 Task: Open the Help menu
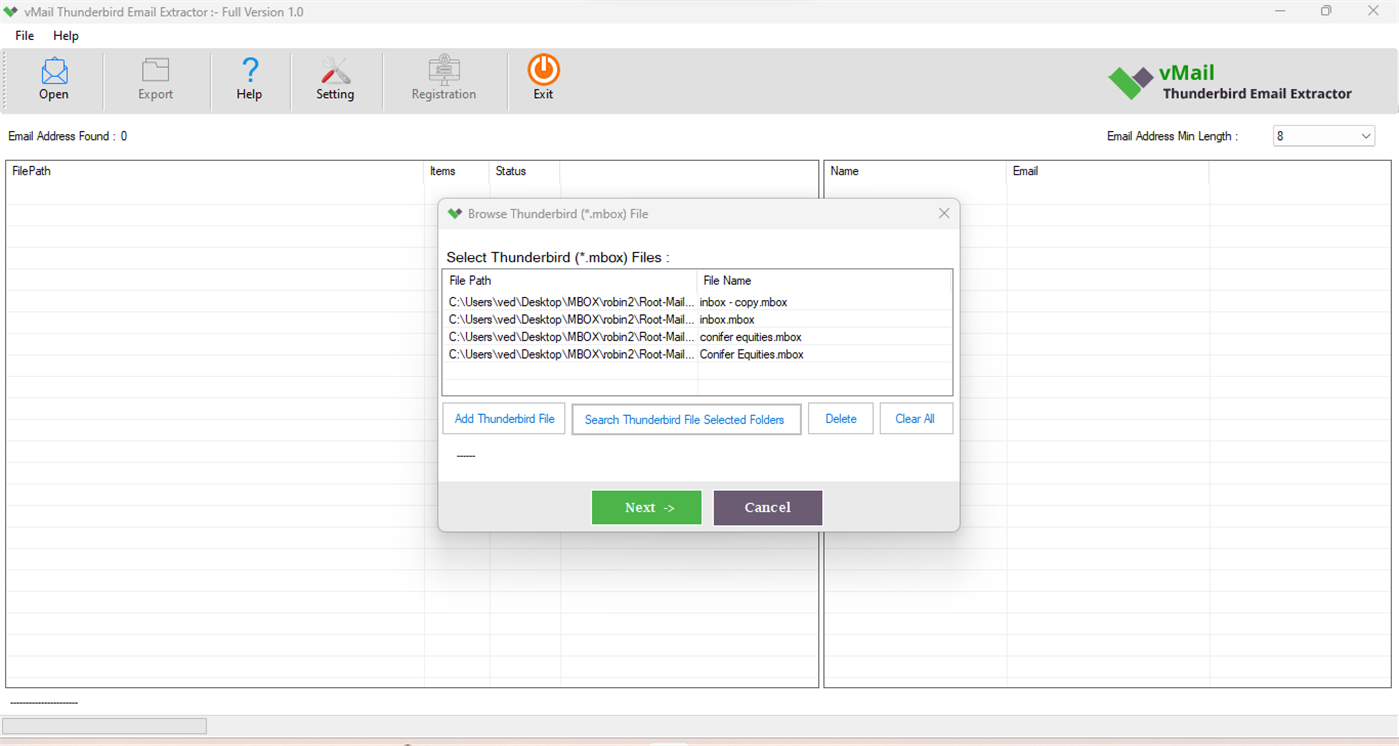click(x=66, y=35)
